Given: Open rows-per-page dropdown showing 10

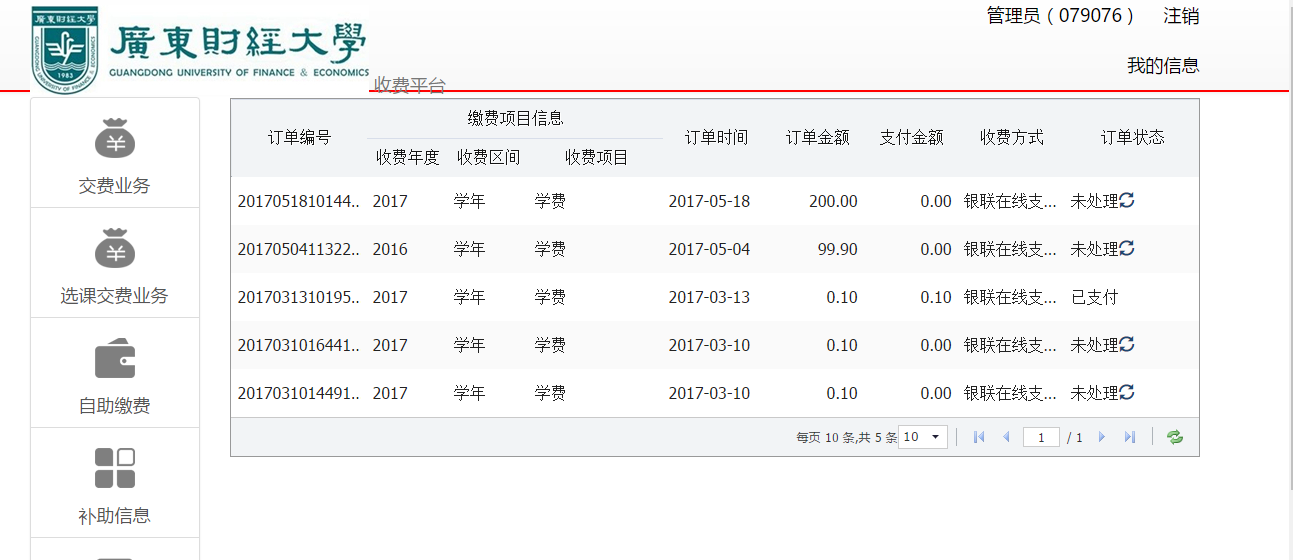Looking at the screenshot, I should click(922, 437).
